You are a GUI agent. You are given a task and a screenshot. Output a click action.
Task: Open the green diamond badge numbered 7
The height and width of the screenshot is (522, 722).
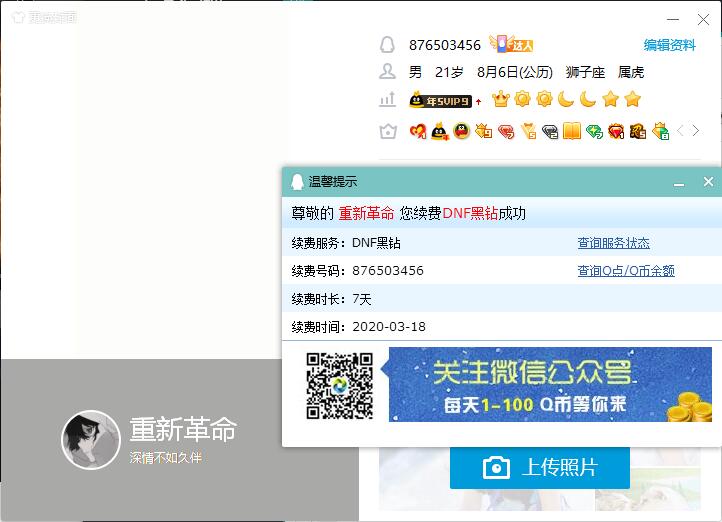point(594,132)
